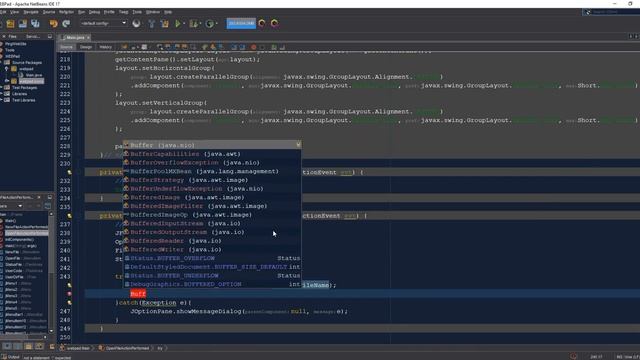640x360 pixels.
Task: Select BufferedInputStream (java.io) completion item
Action: tap(212, 223)
